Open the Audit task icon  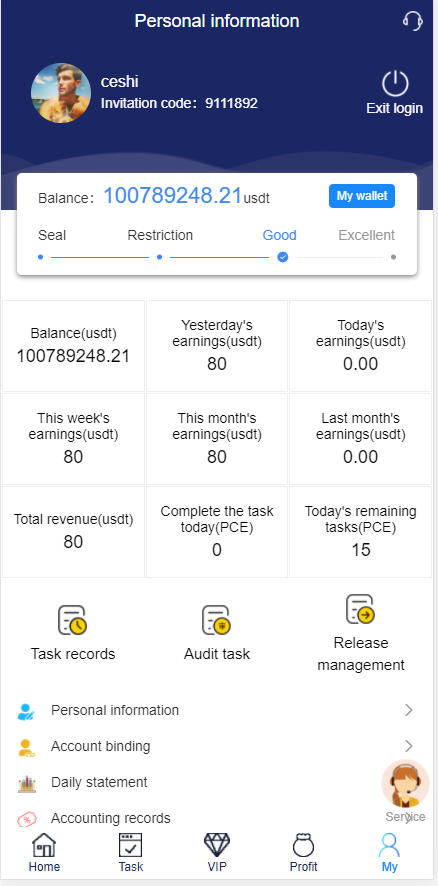pos(216,620)
